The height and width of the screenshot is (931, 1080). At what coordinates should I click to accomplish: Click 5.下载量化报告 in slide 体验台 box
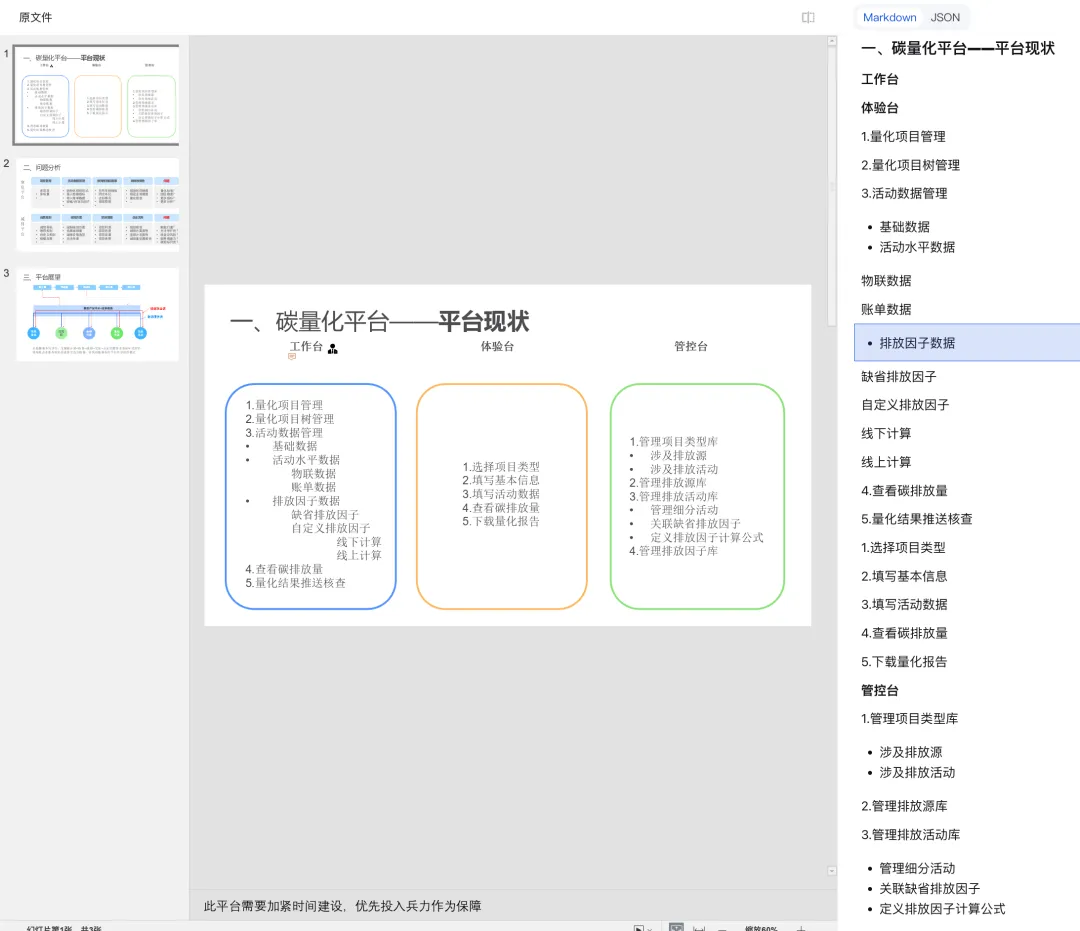(x=501, y=521)
